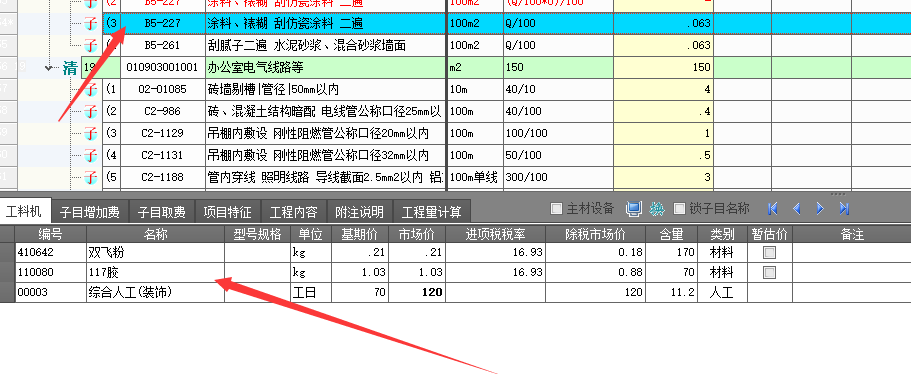Viewport: 911px width, 388px height.
Task: Click the 名称 column header
Action: click(156, 234)
